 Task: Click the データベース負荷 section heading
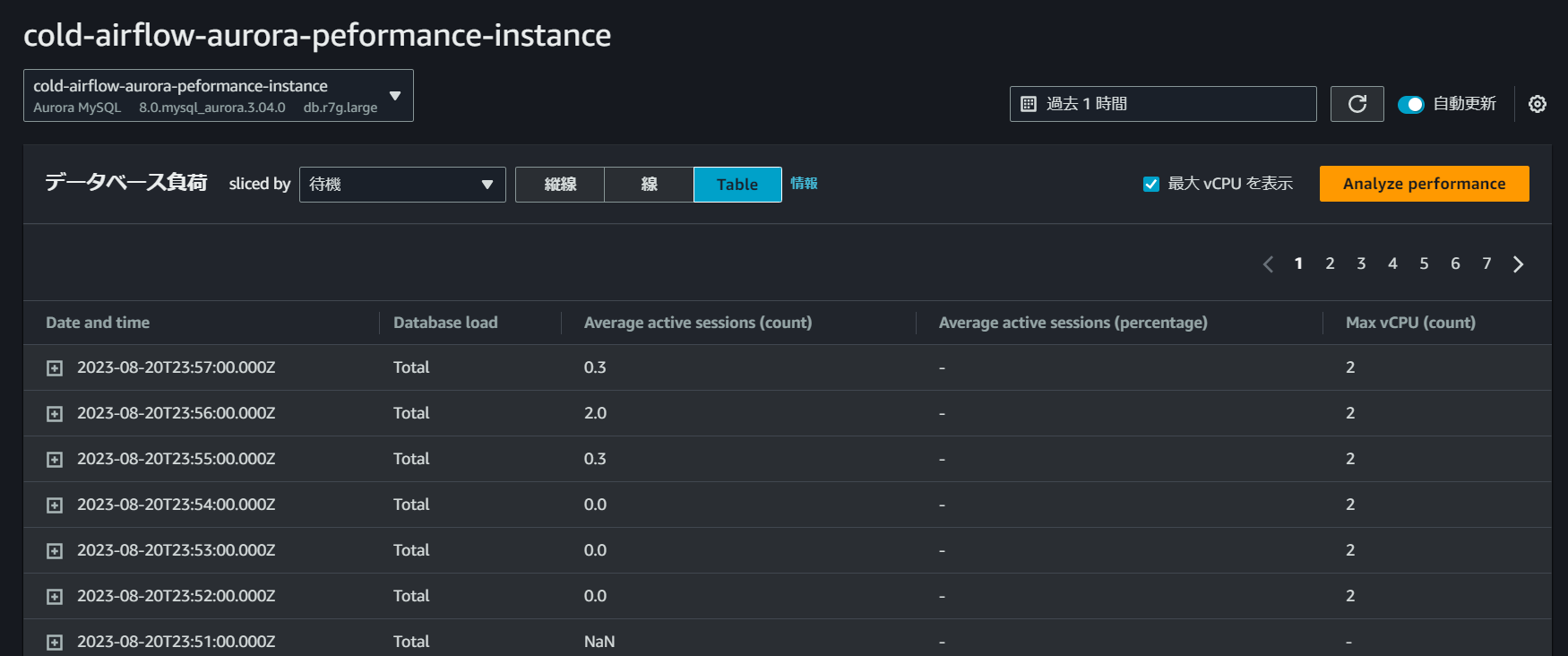(x=126, y=183)
